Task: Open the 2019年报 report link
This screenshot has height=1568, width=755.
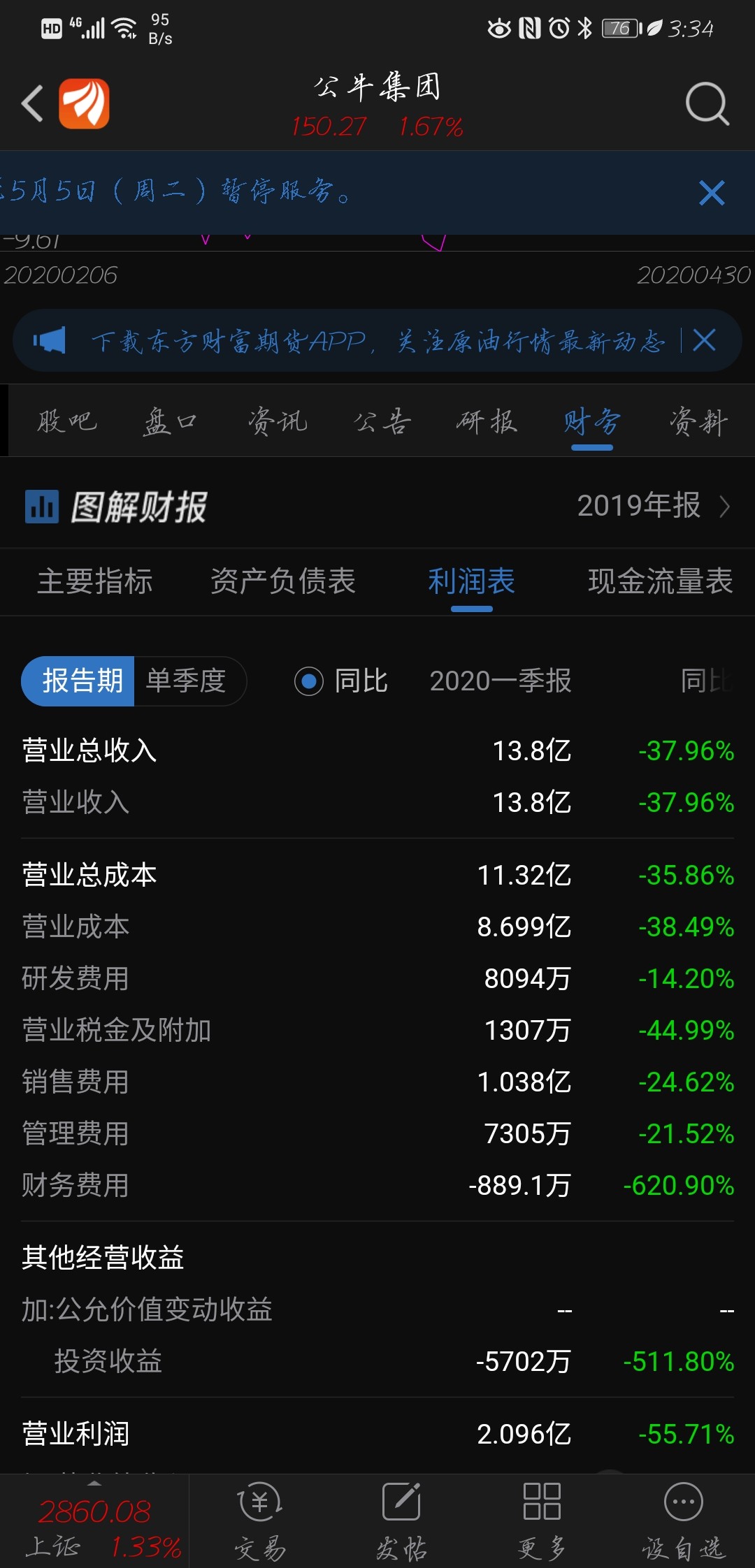Action: (x=639, y=505)
